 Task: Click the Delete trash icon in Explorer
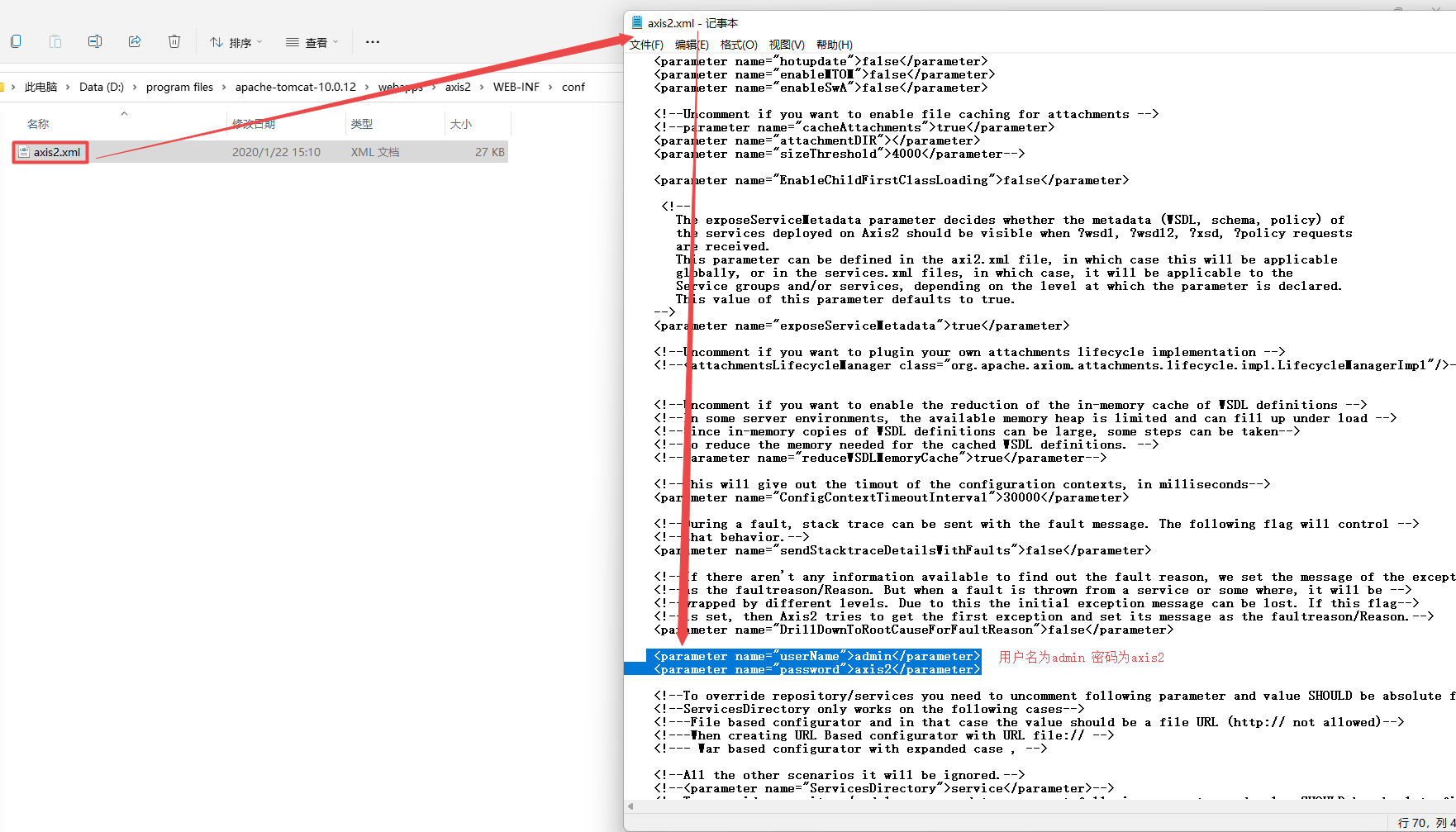[x=174, y=41]
